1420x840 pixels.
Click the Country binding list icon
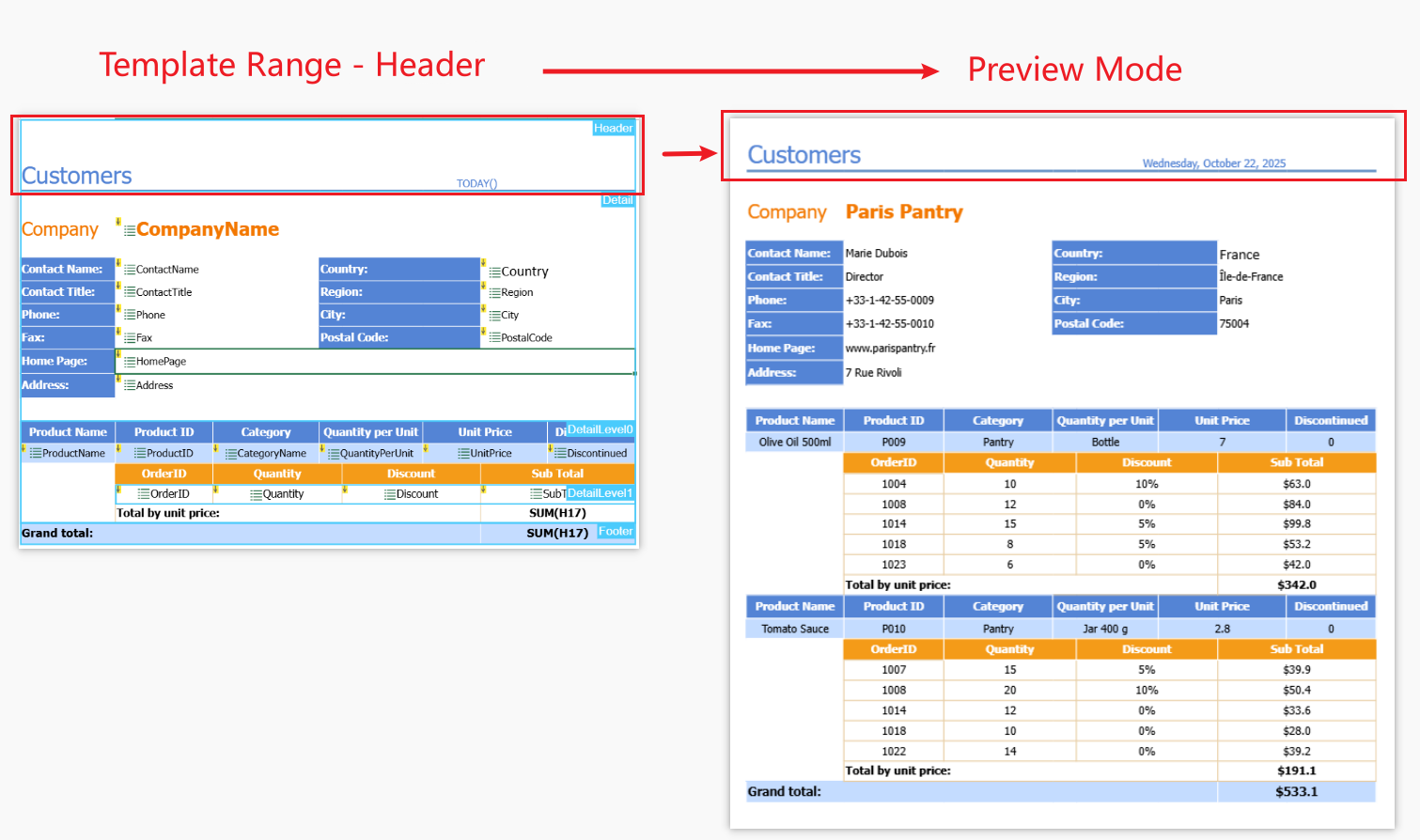[x=494, y=272]
